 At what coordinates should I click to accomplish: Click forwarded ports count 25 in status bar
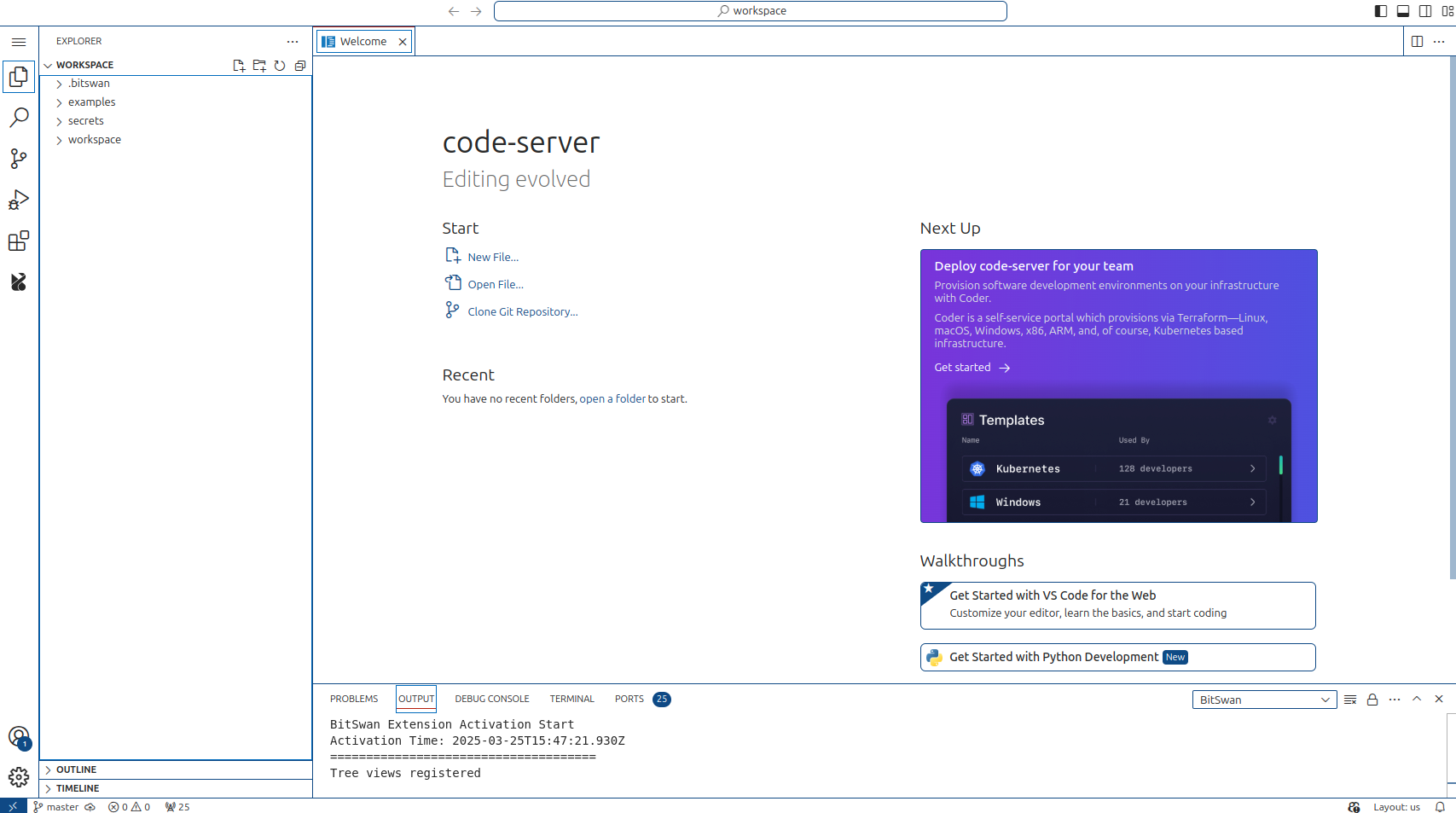(x=177, y=807)
